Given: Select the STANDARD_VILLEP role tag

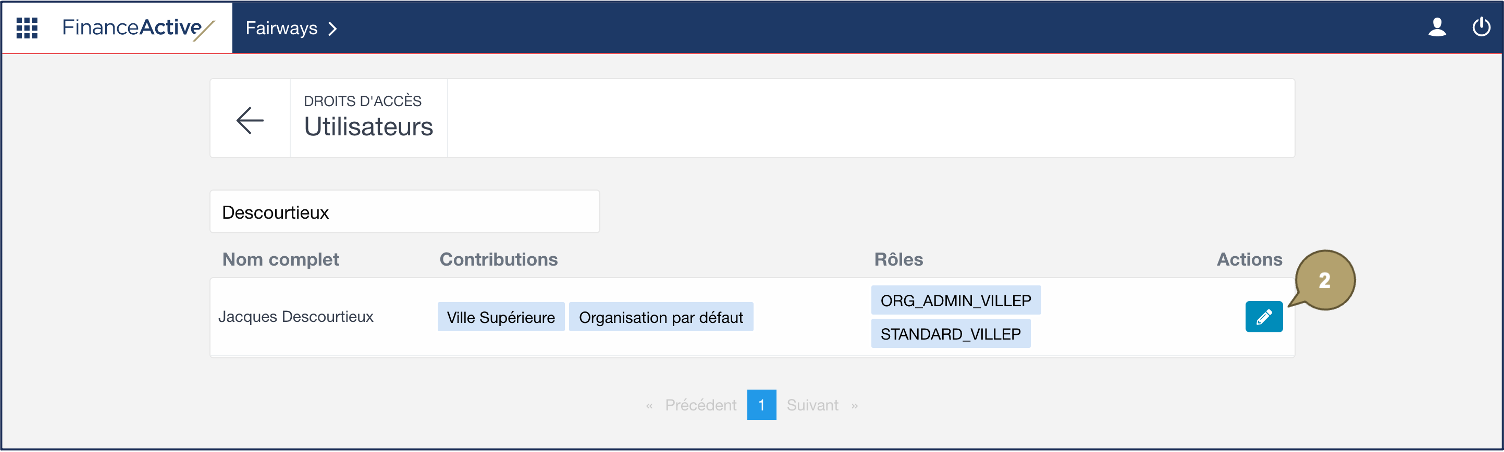Looking at the screenshot, I should click(x=950, y=334).
